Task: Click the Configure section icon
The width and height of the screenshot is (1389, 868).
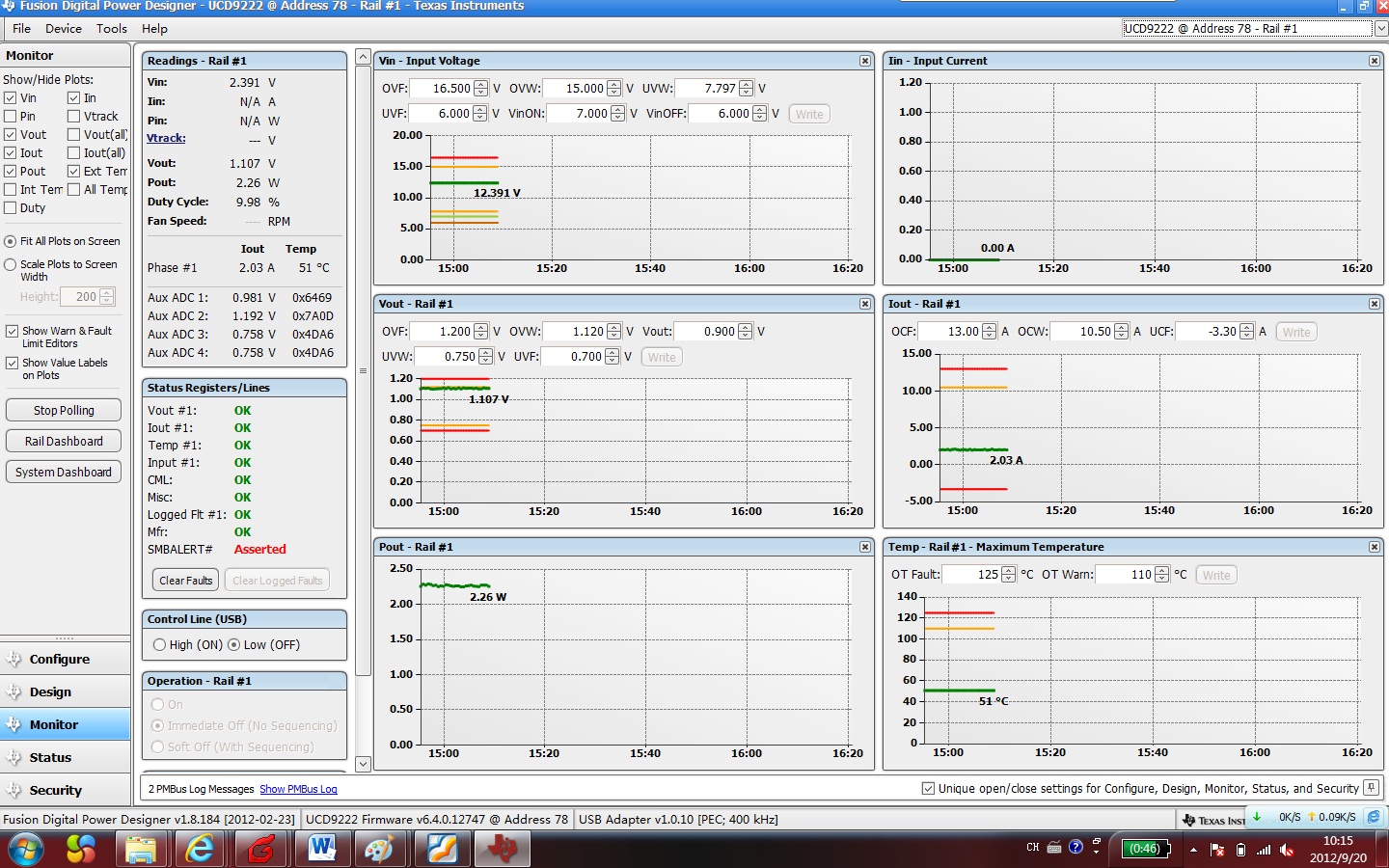Action: coord(14,660)
